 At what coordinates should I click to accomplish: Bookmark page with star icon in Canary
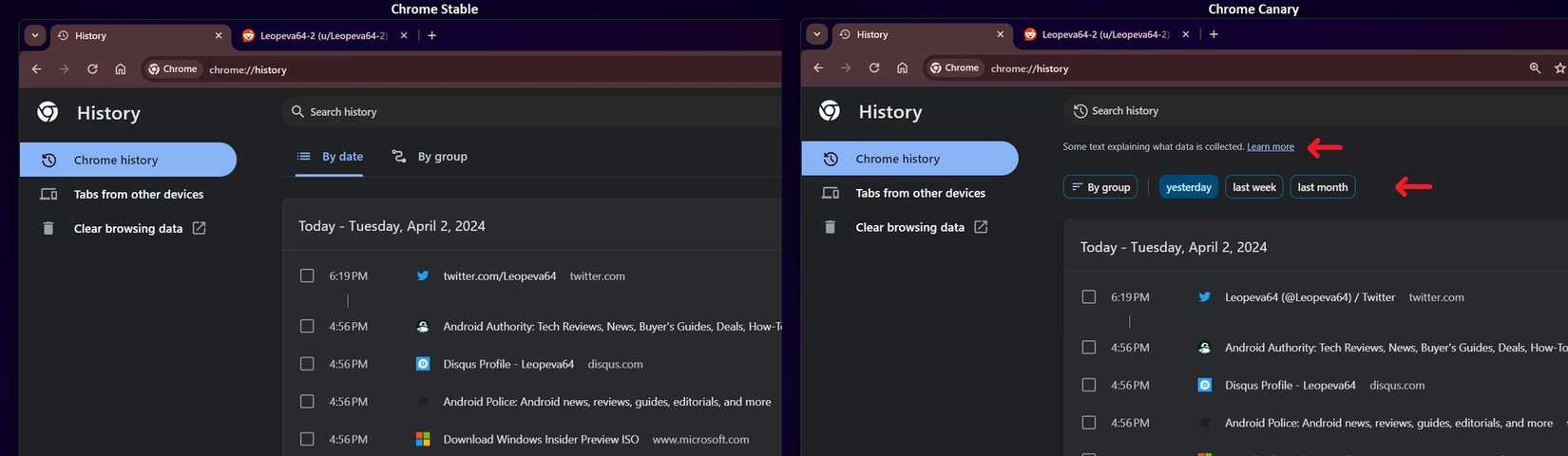click(1559, 68)
